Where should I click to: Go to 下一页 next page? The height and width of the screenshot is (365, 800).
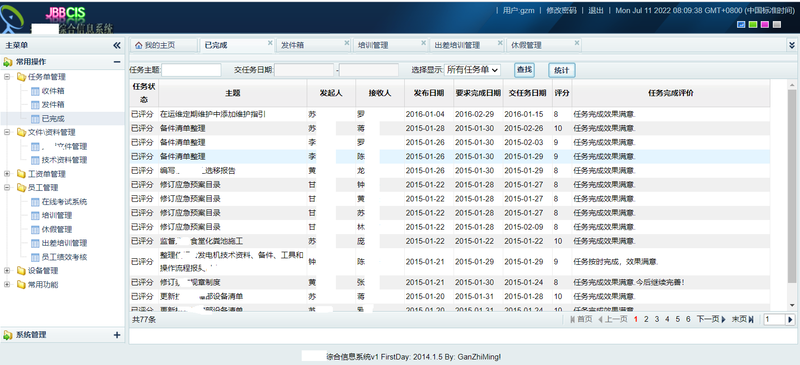point(711,320)
